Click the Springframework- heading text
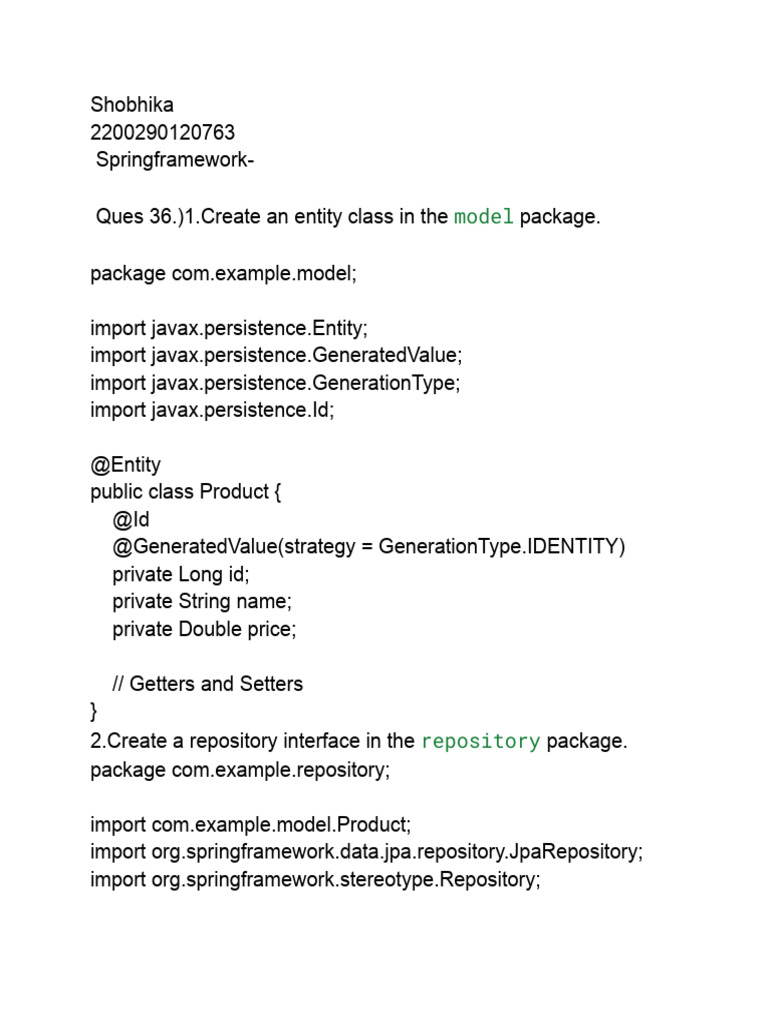Viewport: 768px width, 1024px height. pyautogui.click(x=175, y=160)
